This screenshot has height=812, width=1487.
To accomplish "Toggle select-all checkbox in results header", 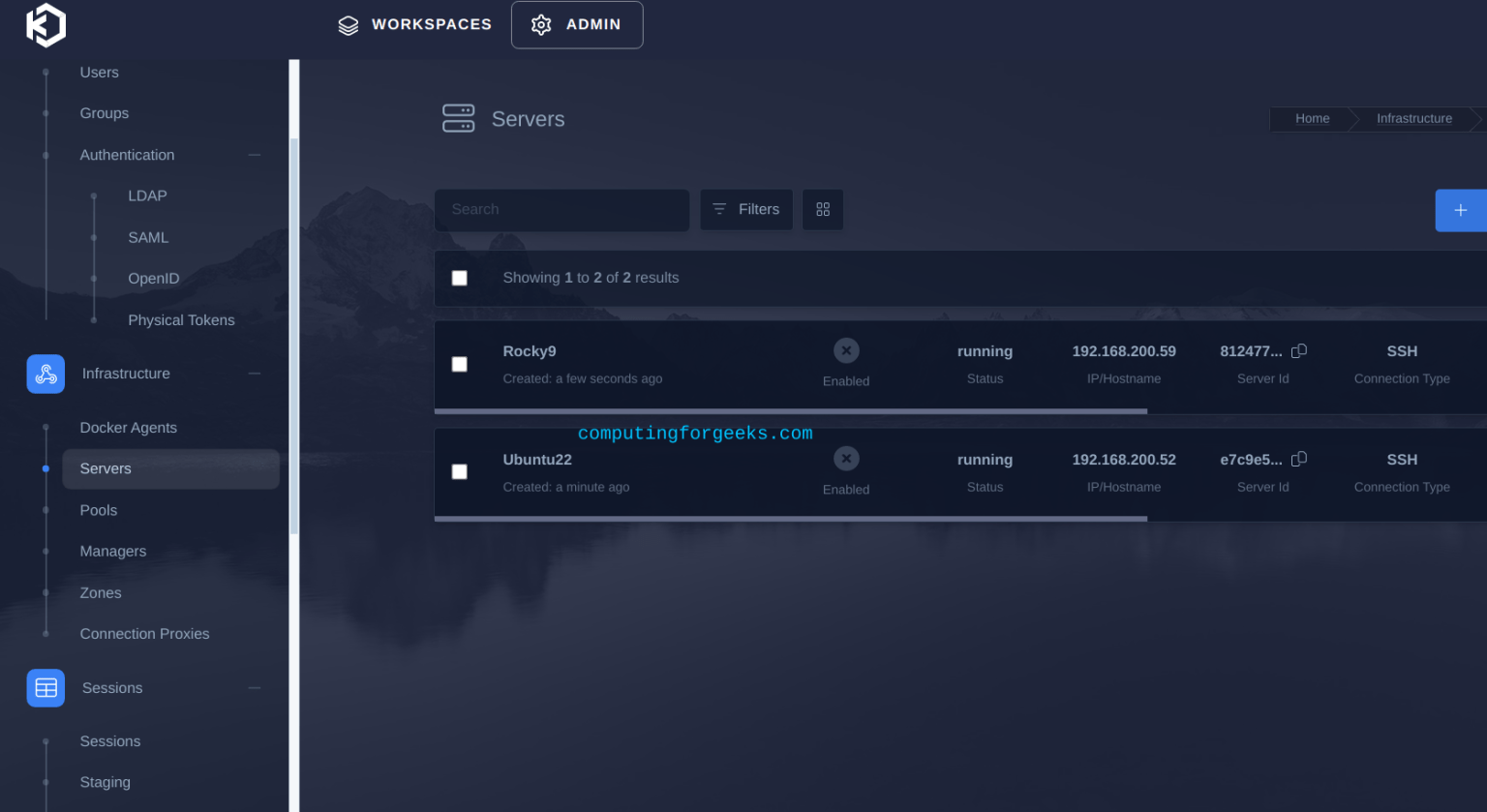I will pos(459,278).
